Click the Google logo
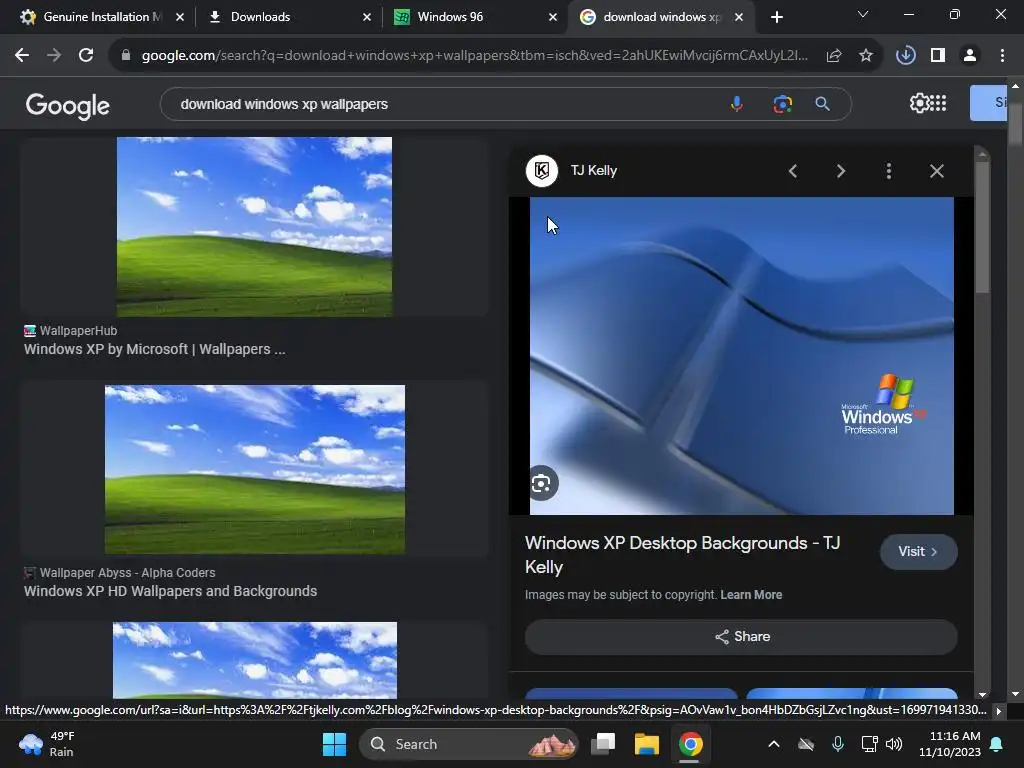Viewport: 1024px width, 768px height. [x=67, y=105]
